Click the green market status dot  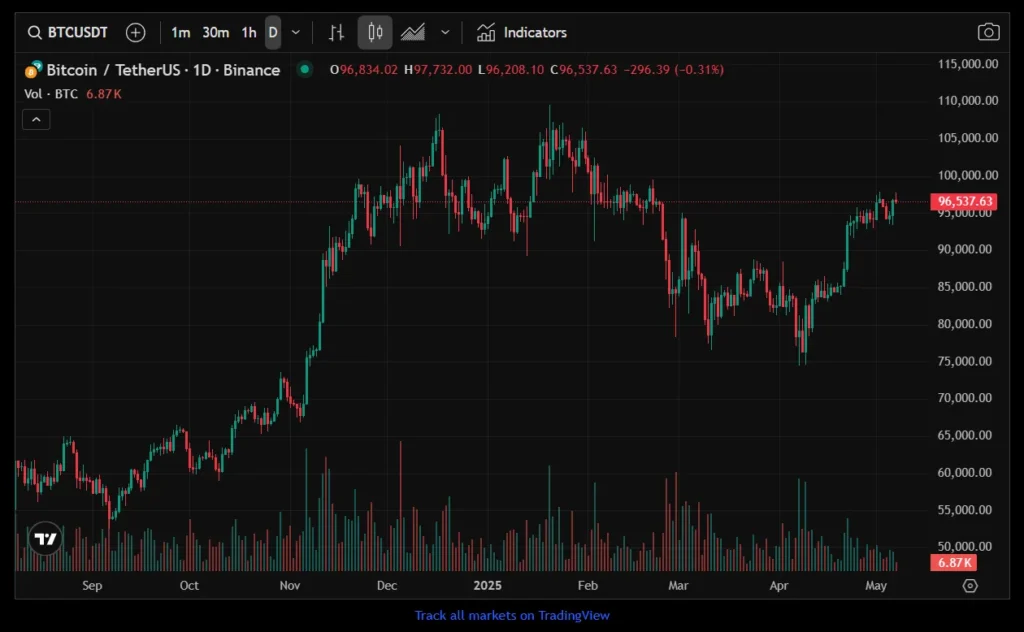tap(304, 70)
